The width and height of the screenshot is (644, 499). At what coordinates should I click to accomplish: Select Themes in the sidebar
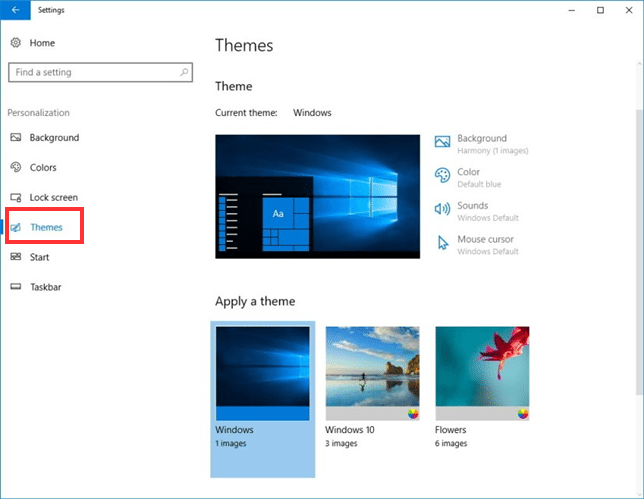pos(46,227)
